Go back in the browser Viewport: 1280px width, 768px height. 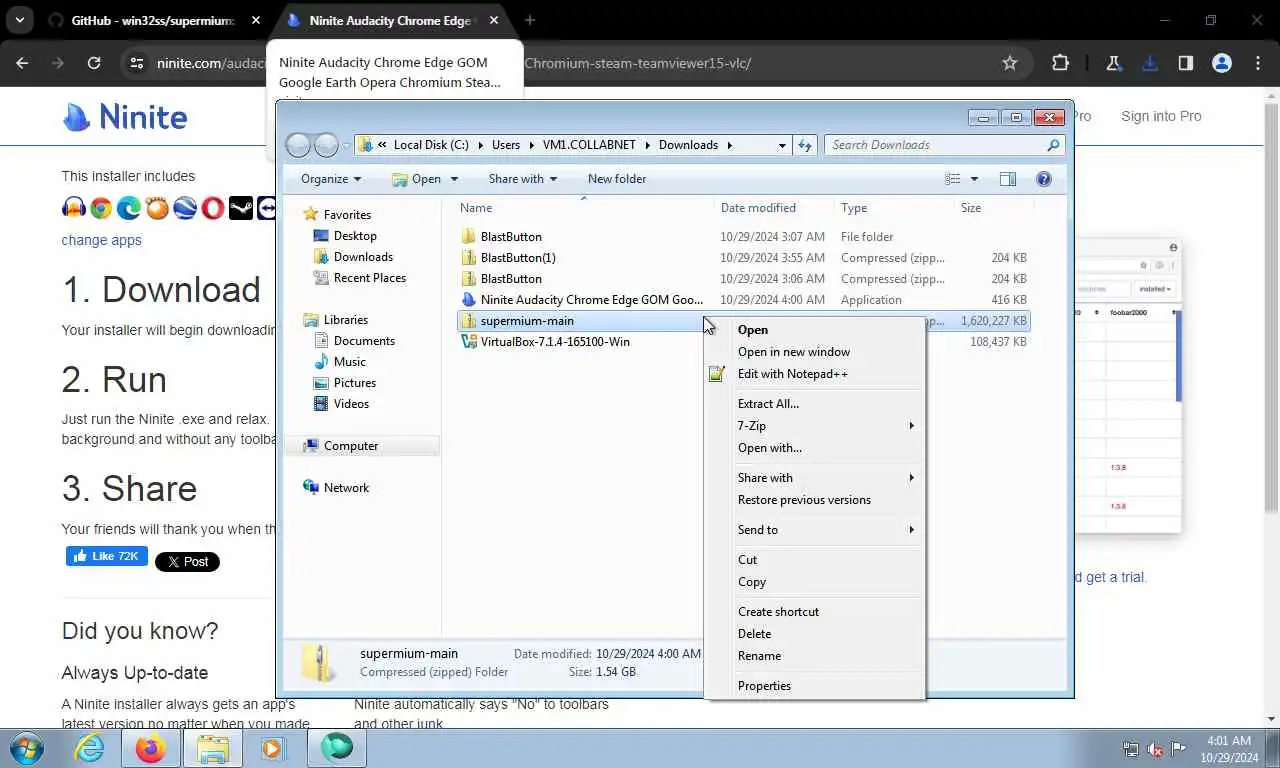22,63
